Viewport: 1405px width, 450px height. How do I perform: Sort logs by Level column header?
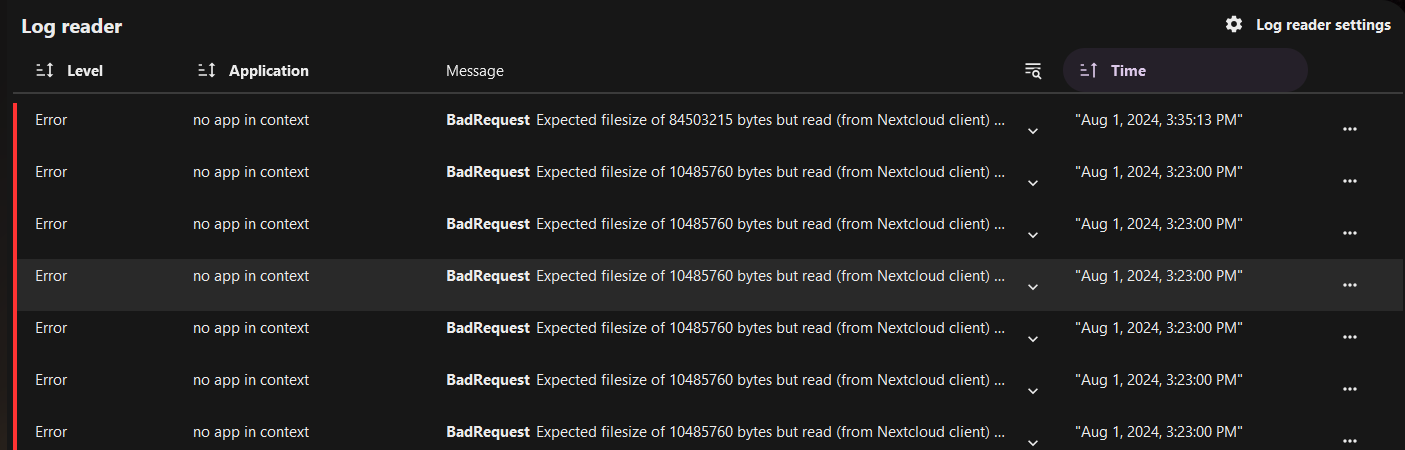pos(84,71)
